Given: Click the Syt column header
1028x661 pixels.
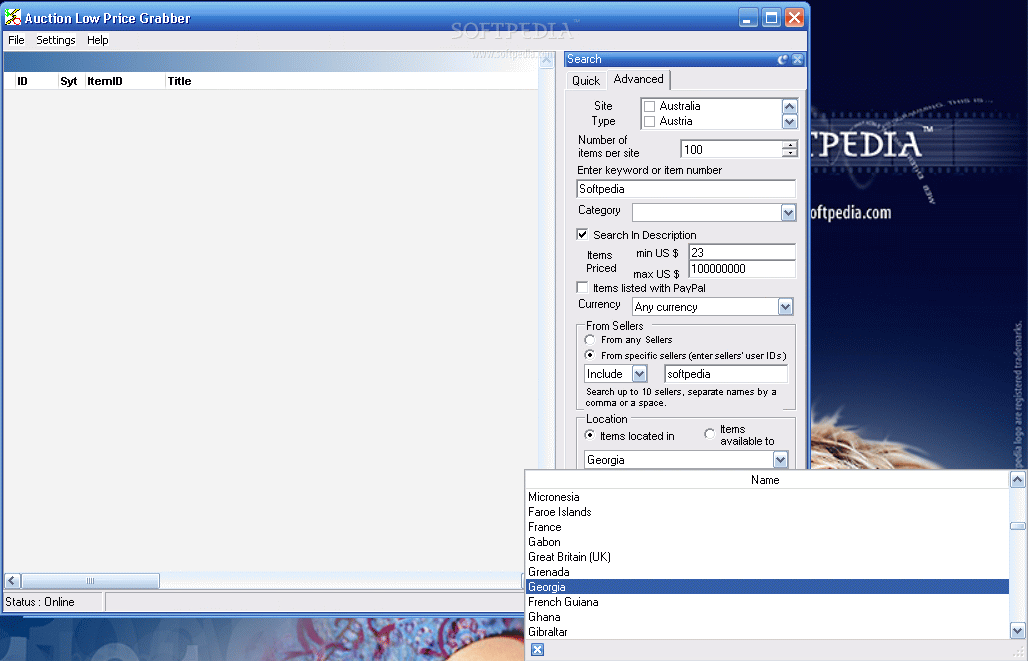Looking at the screenshot, I should pyautogui.click(x=71, y=81).
